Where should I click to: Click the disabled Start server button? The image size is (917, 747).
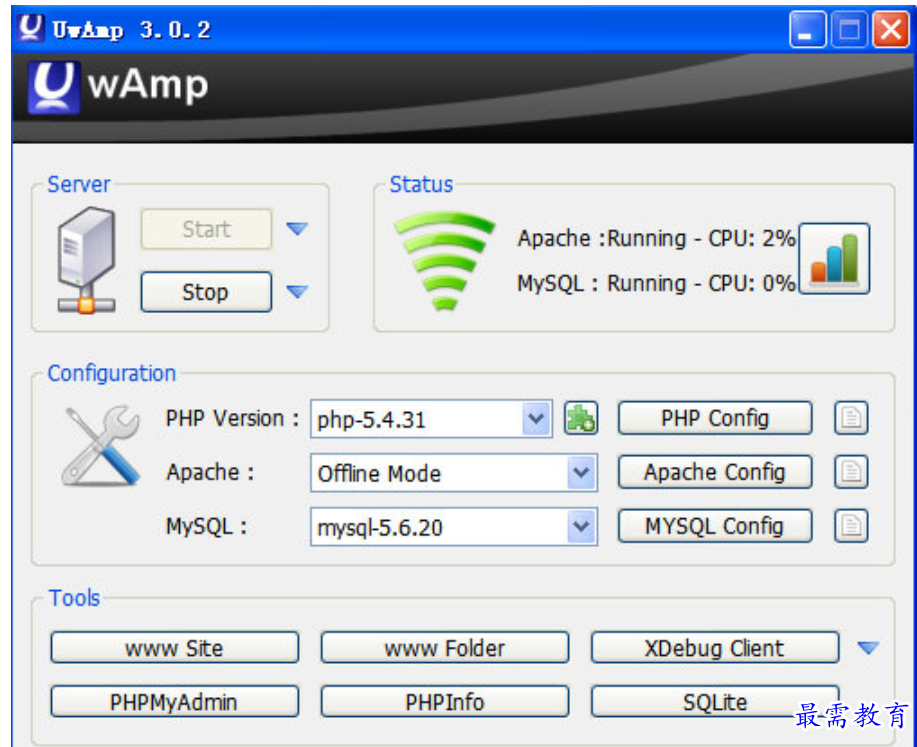pyautogui.click(x=206, y=229)
